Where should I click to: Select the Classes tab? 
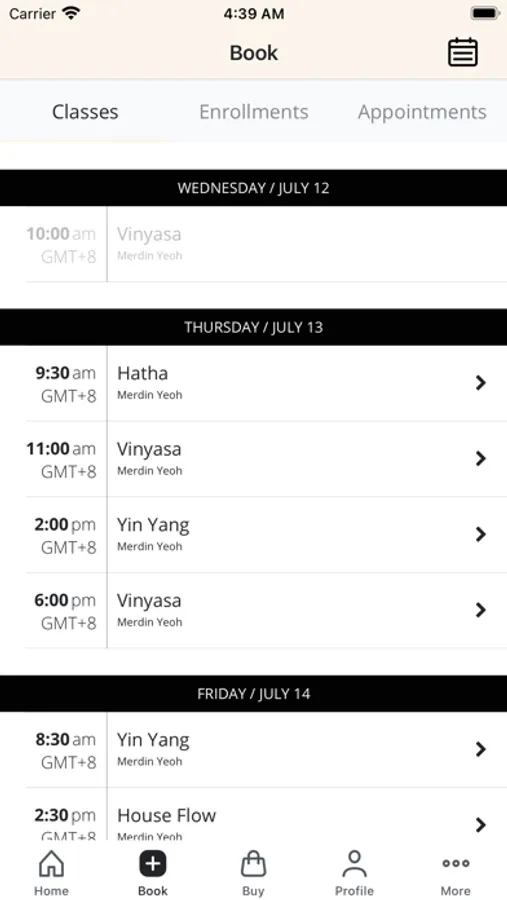pyautogui.click(x=85, y=111)
